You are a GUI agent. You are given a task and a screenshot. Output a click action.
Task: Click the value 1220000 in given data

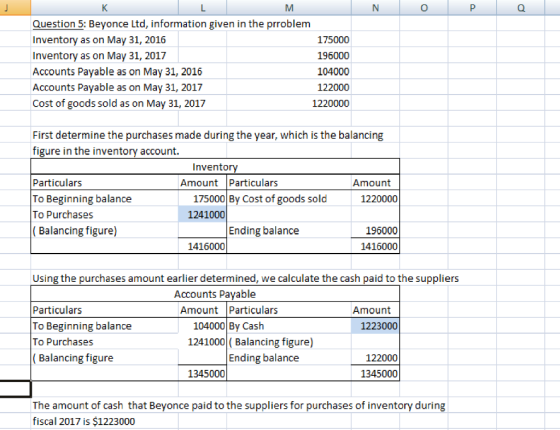pos(331,104)
